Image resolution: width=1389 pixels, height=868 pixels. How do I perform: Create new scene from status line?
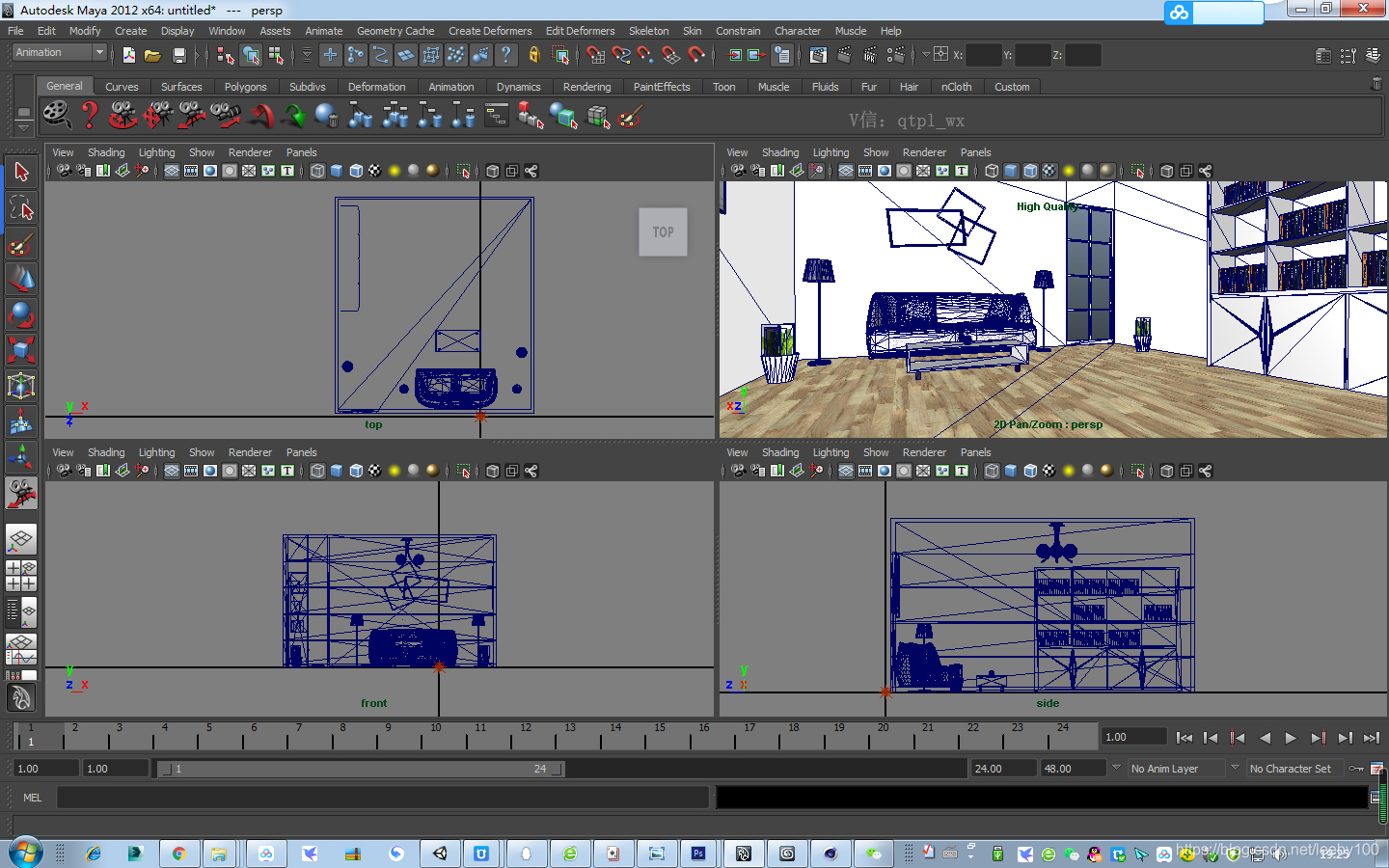129,55
